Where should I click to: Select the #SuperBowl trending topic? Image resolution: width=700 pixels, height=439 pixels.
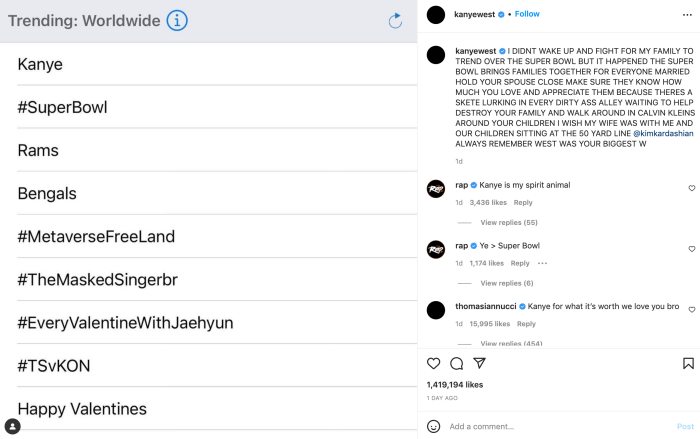coord(62,107)
